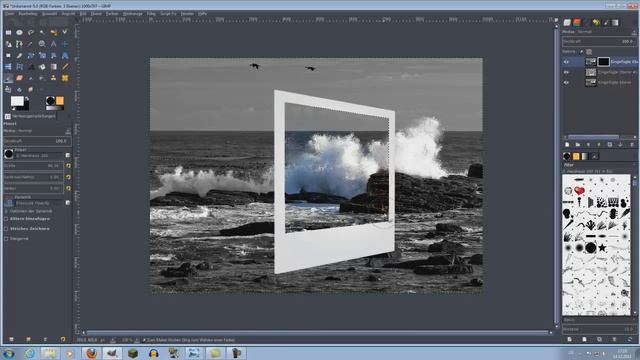Open the Datei menu
The image size is (640, 360).
pyautogui.click(x=9, y=13)
